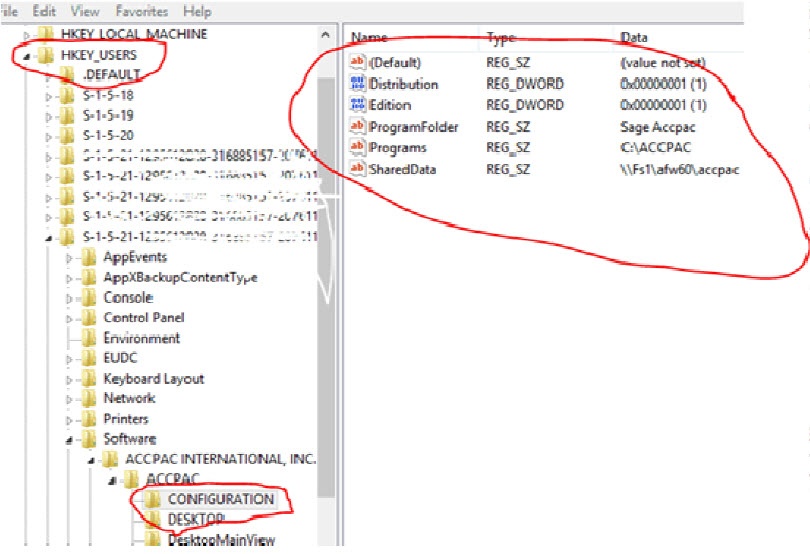
Task: Collapse the HKEY_USERS key
Action: tap(27, 56)
